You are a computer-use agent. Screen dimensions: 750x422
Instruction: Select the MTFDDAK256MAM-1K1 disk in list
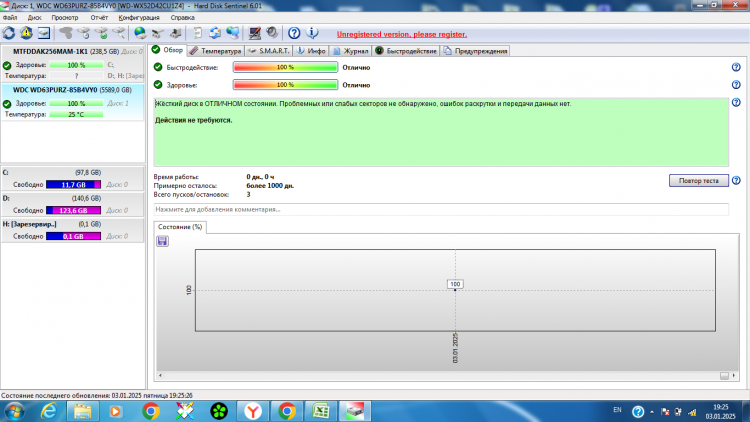73,64
